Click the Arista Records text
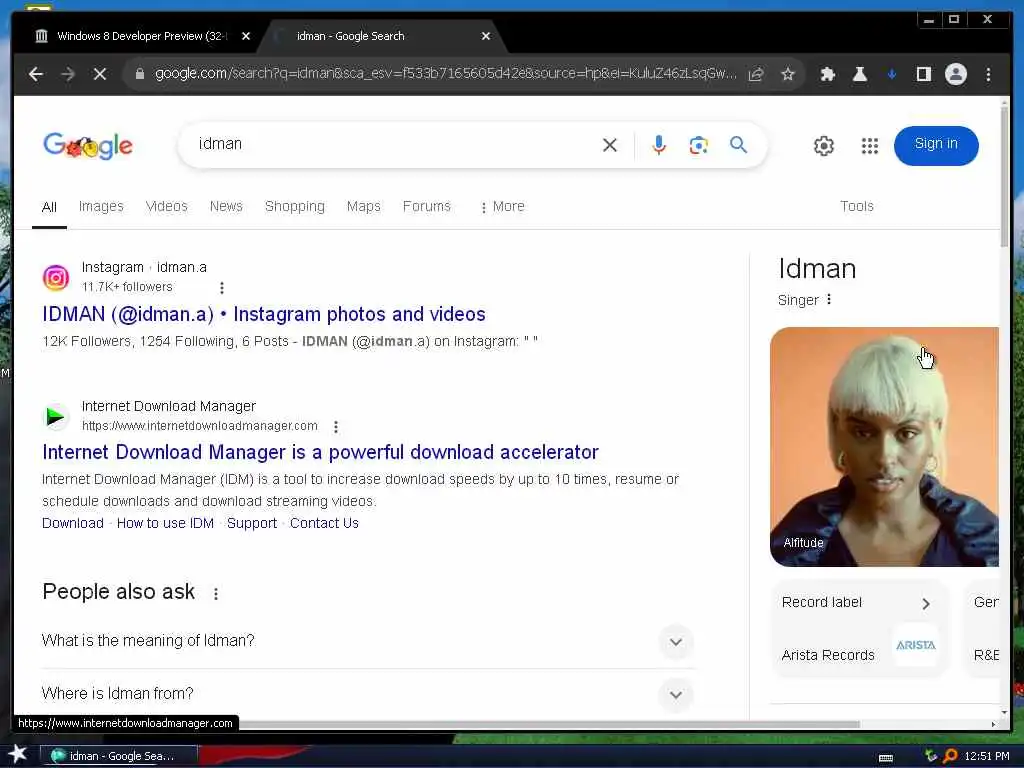The width and height of the screenshot is (1024, 768). point(827,655)
